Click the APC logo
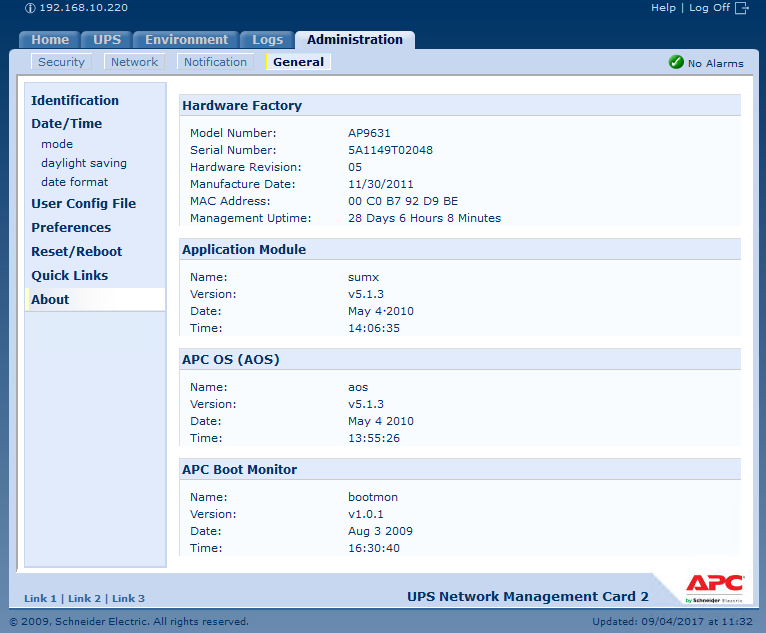Screen dimensions: 766x633 pyautogui.click(x=714, y=584)
